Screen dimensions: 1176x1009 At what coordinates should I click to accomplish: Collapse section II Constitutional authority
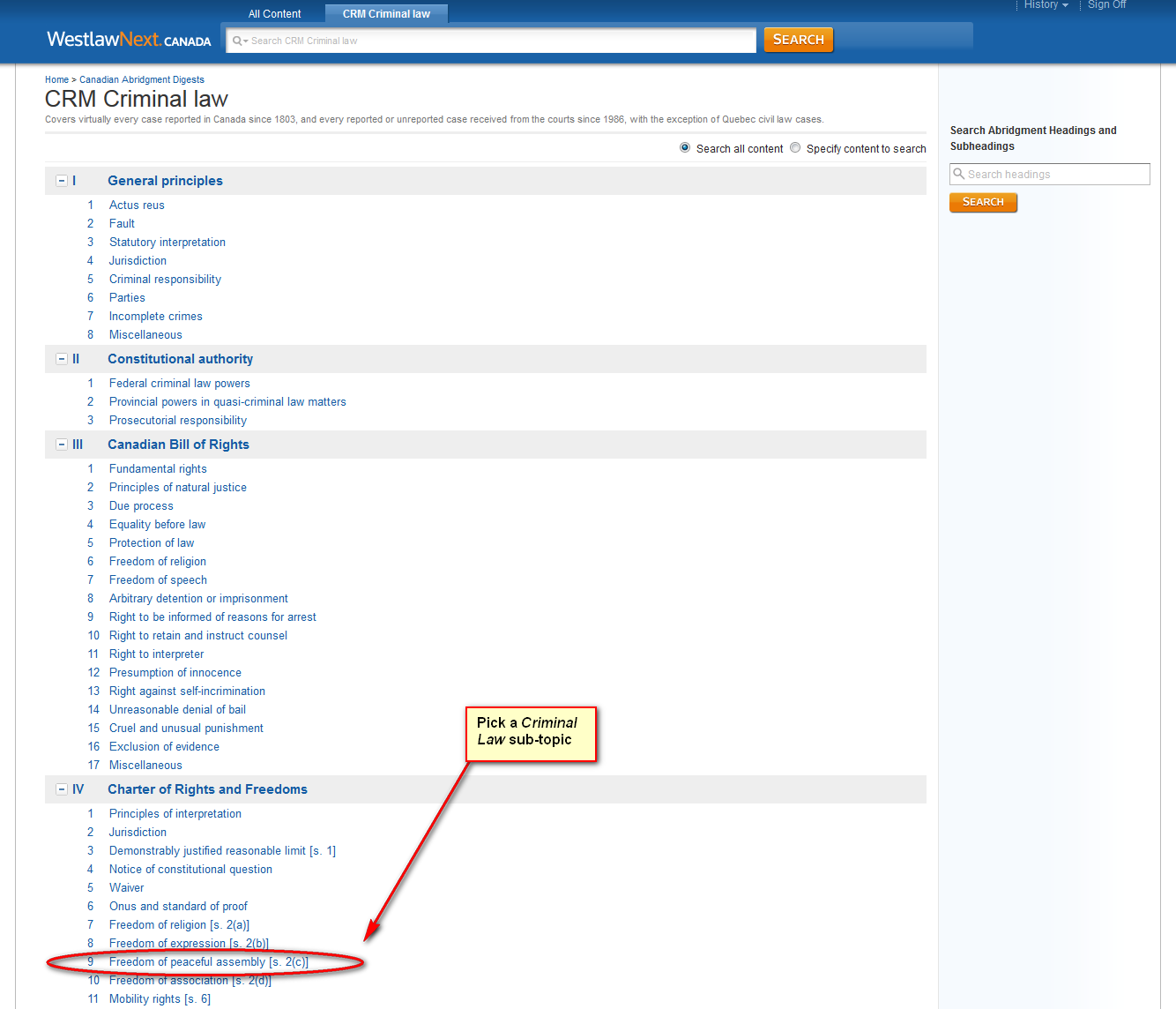tap(62, 359)
